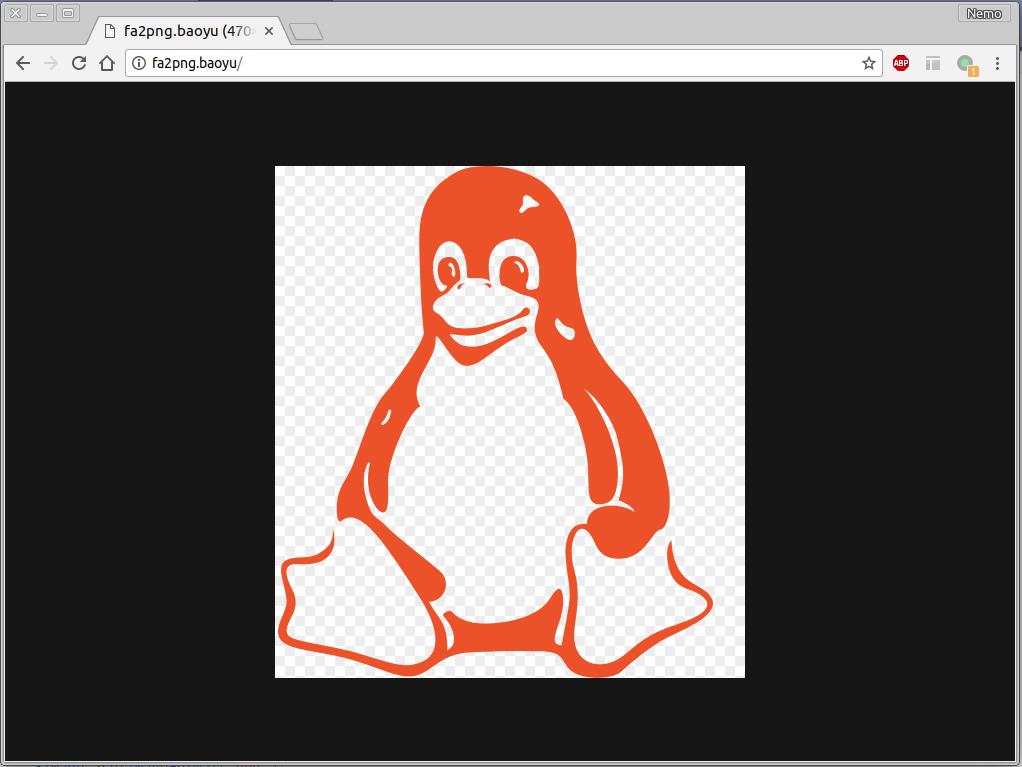This screenshot has height=767, width=1022.
Task: Open the home page
Action: click(107, 63)
